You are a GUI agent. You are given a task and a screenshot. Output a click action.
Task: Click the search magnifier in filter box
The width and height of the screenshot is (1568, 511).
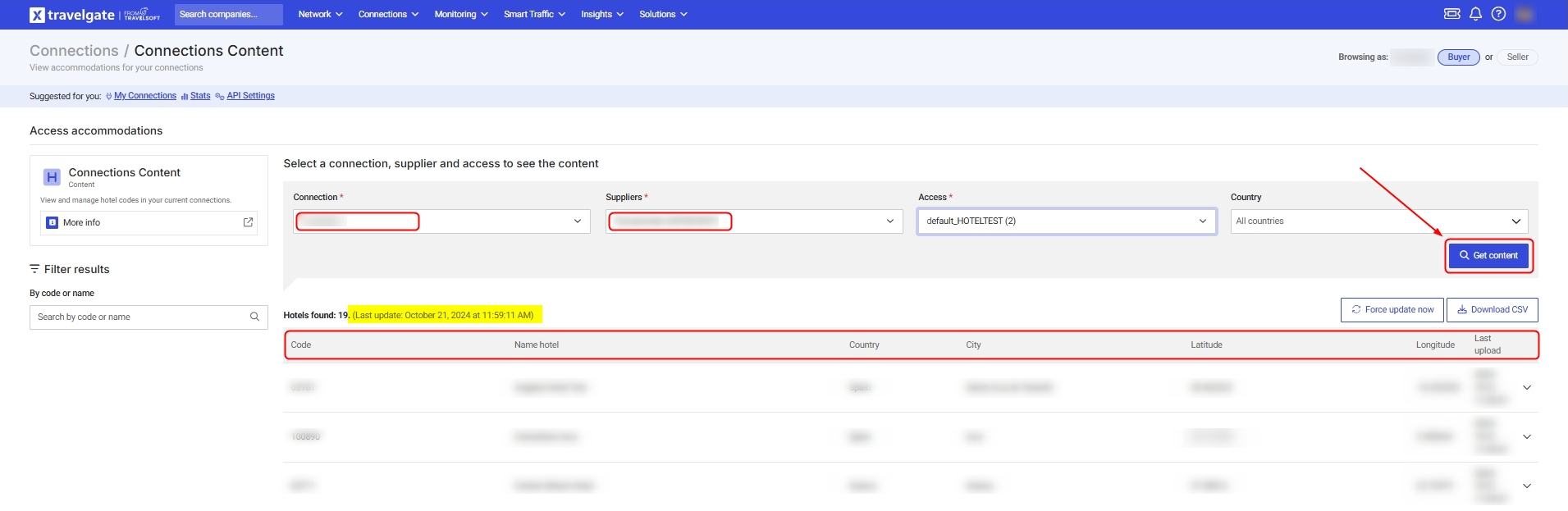click(x=254, y=317)
